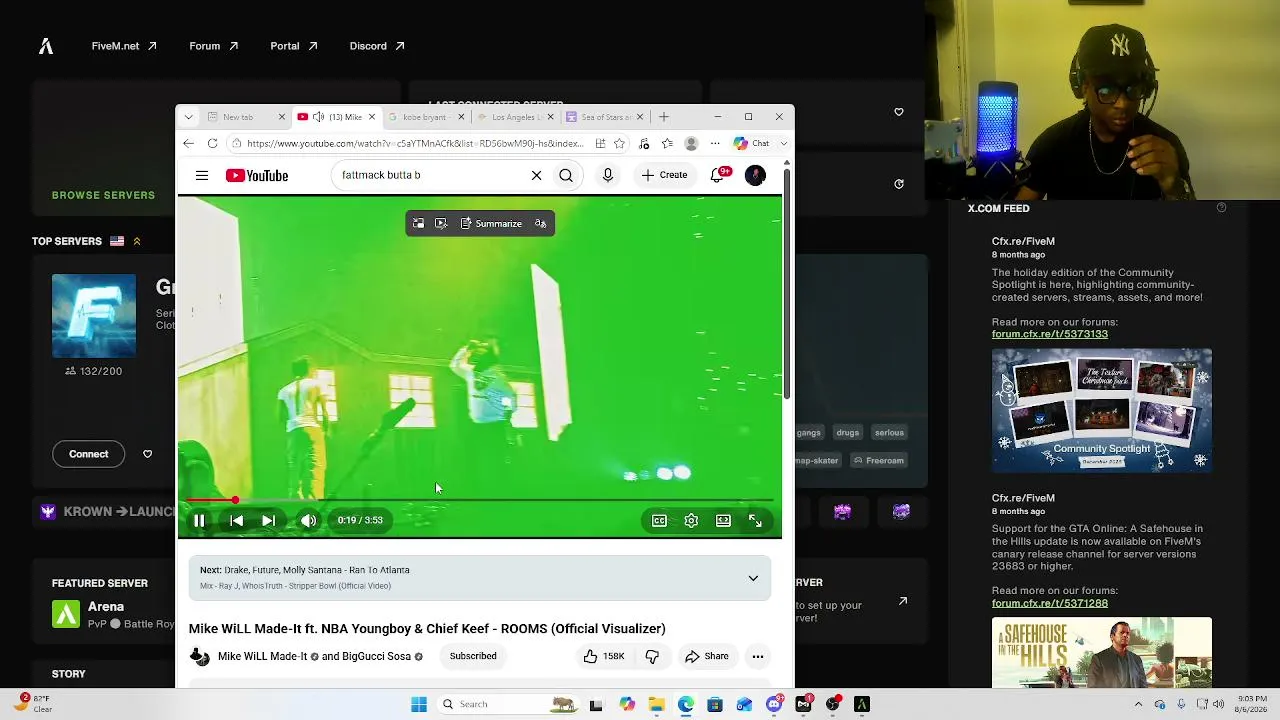Collapse the TOP SERVERS region chevron

click(137, 241)
